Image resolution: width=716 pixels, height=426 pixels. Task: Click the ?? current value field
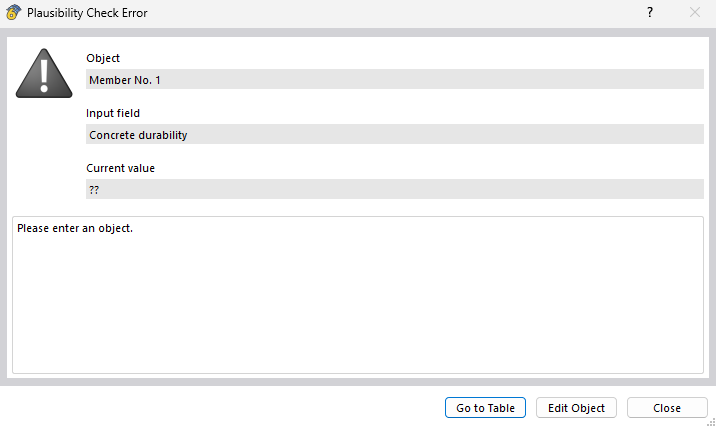tap(394, 189)
